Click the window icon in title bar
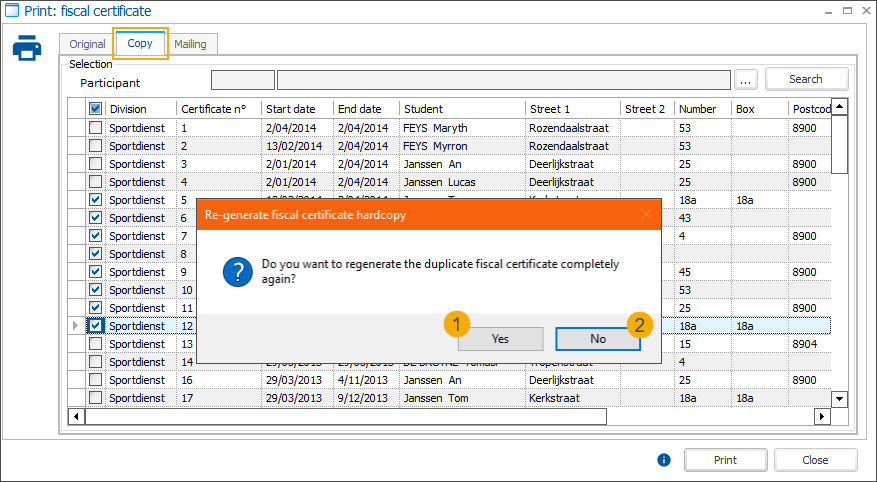Viewport: 877px width, 482px height. pyautogui.click(x=12, y=11)
